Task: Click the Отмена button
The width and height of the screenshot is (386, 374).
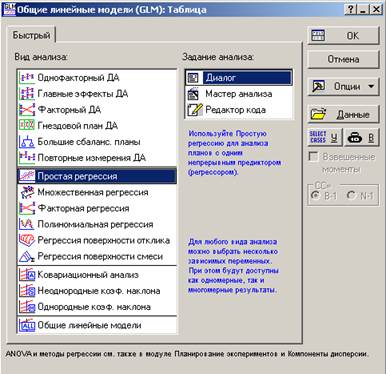Action: (x=343, y=59)
